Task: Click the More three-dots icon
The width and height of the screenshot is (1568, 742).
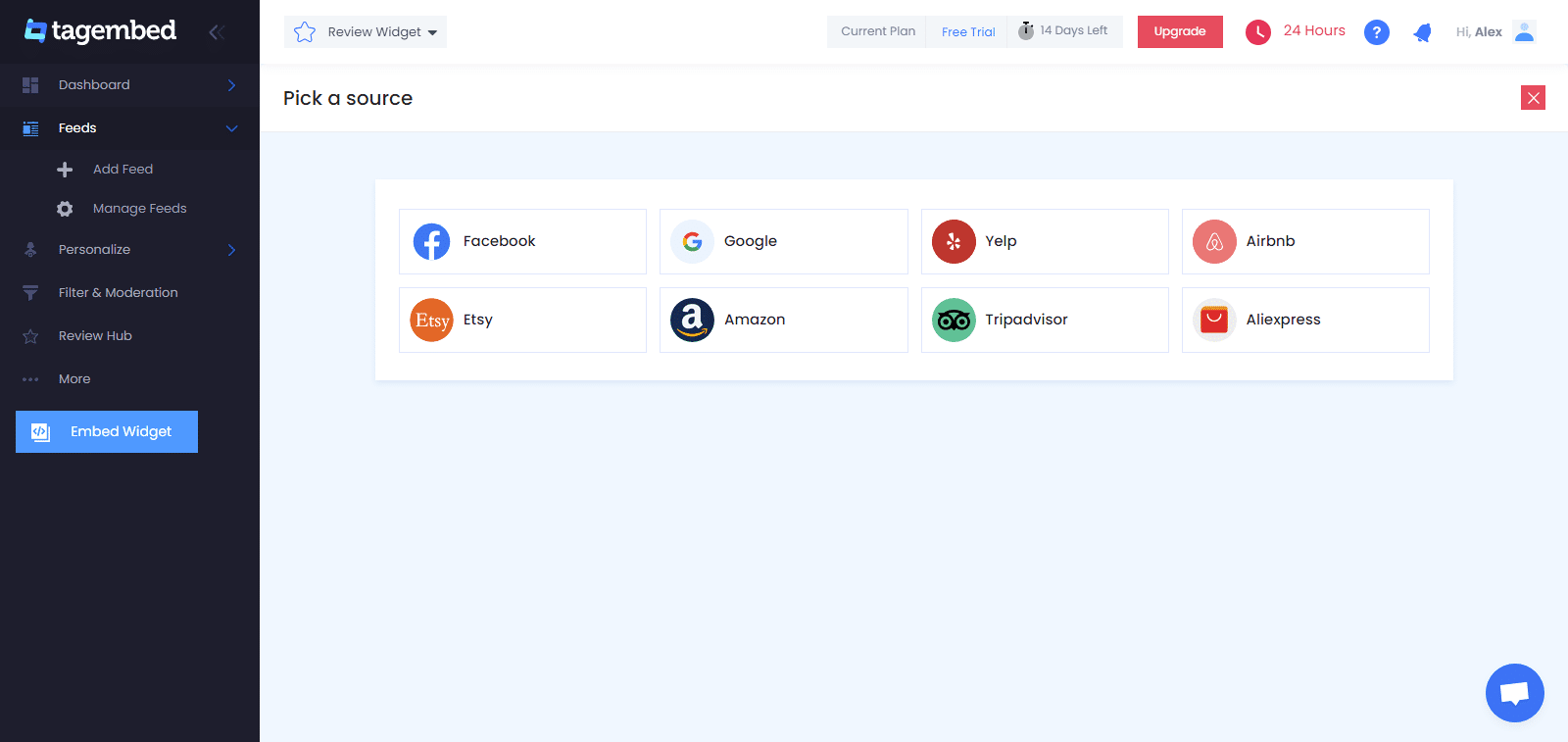Action: point(30,379)
